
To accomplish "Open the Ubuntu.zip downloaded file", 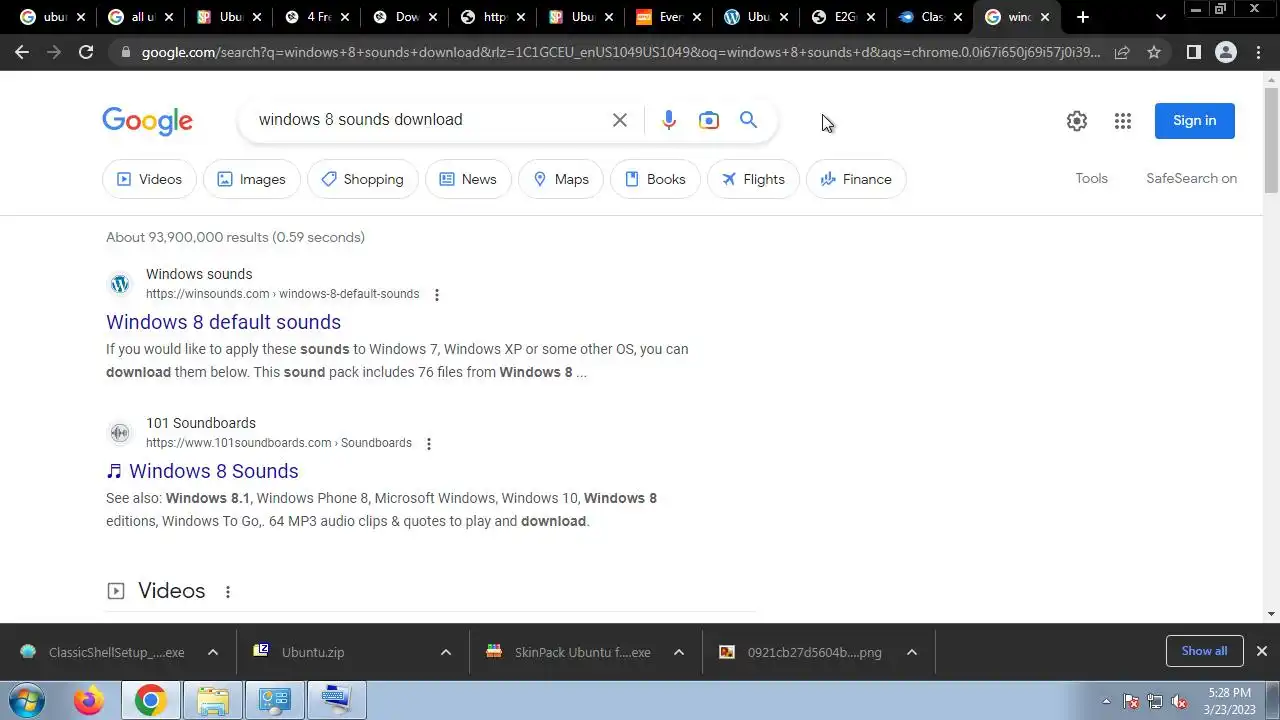I will point(313,652).
